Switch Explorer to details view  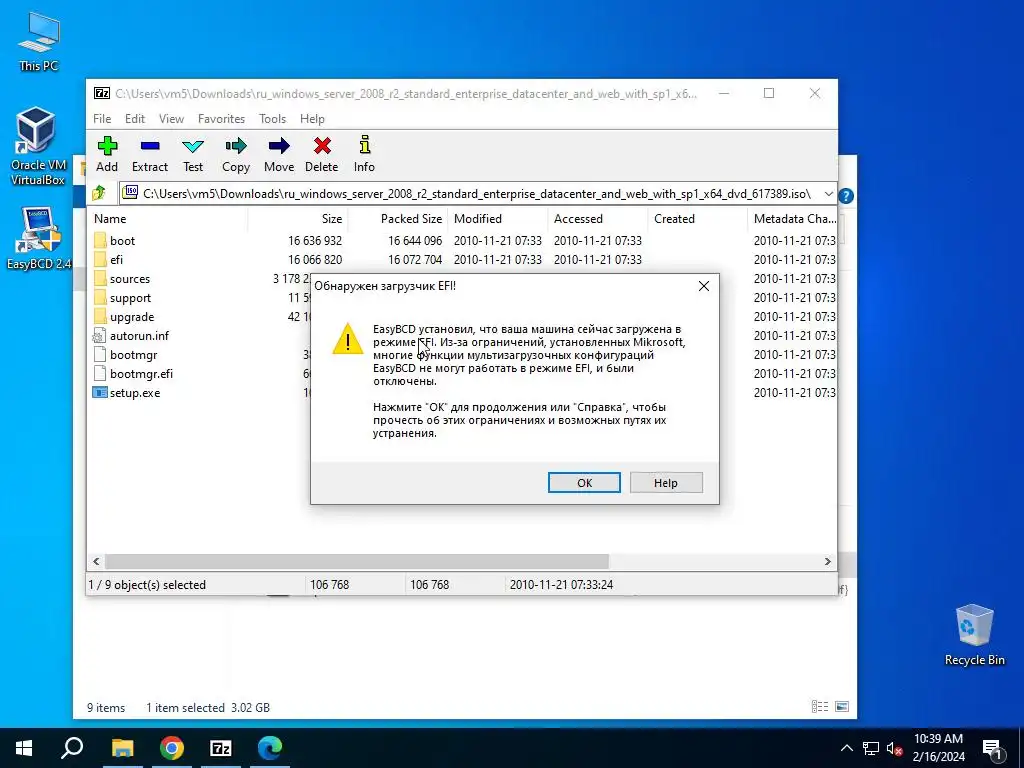(820, 707)
